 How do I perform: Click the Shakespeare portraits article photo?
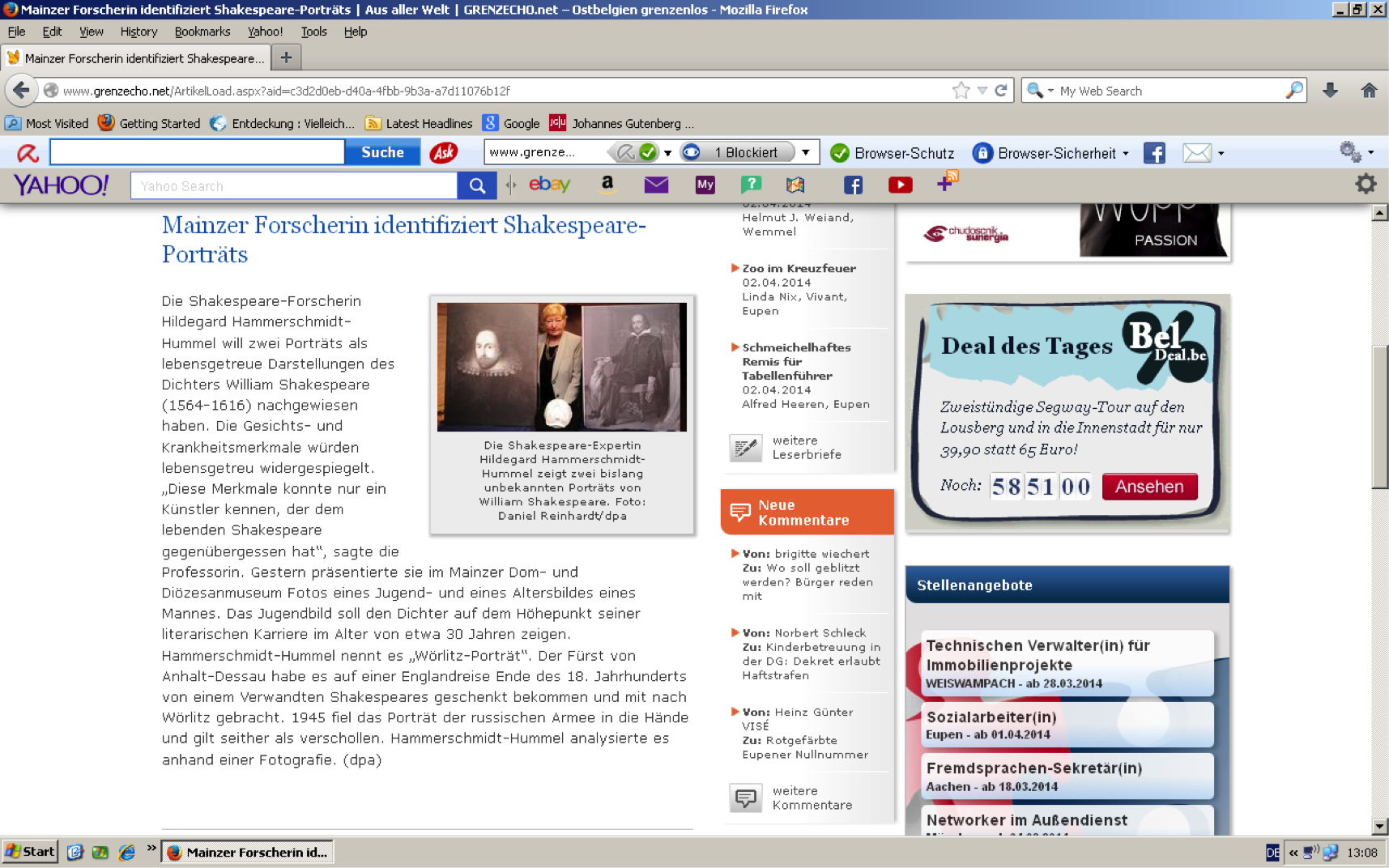tap(562, 367)
